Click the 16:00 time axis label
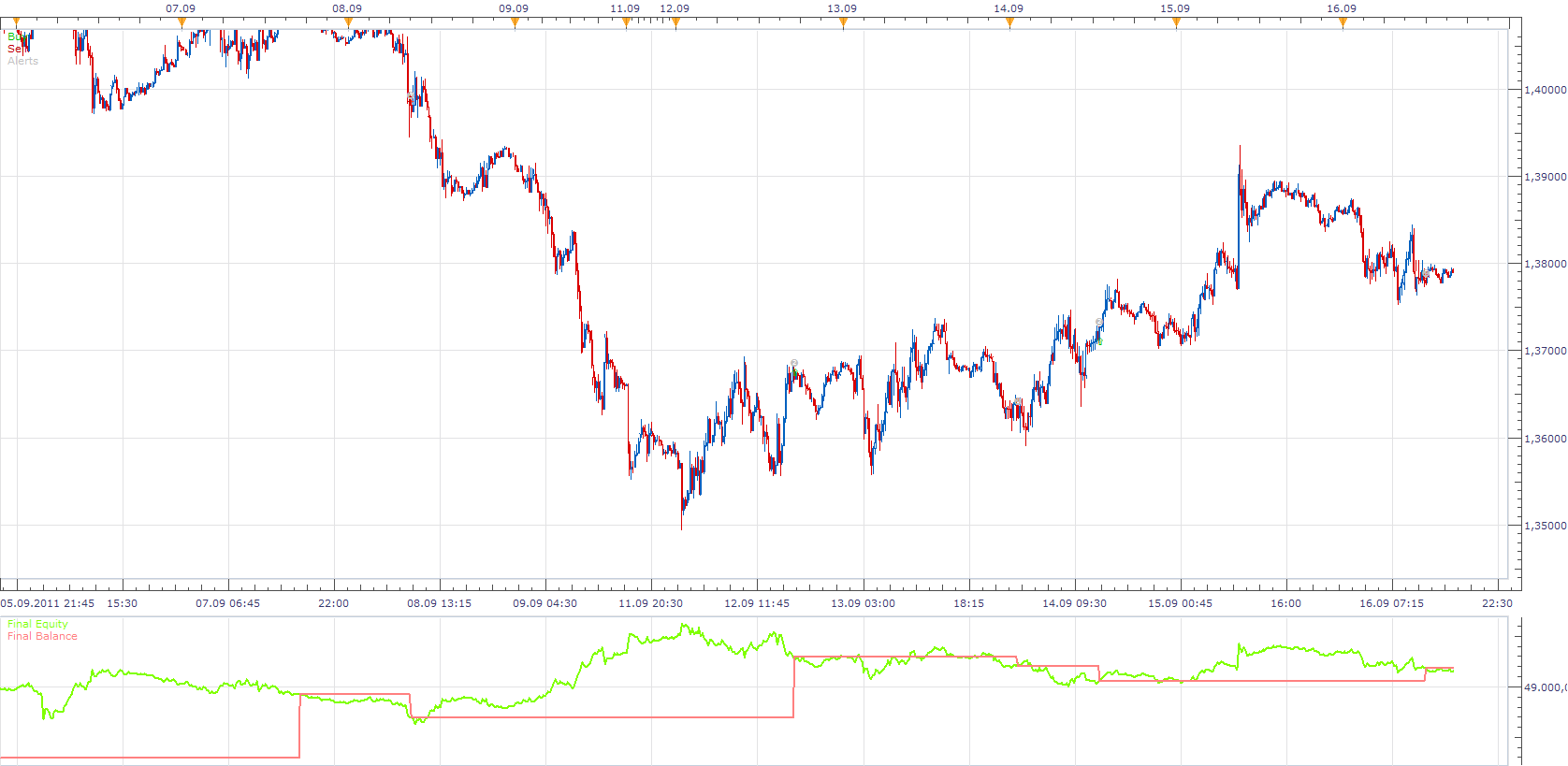Image resolution: width=1568 pixels, height=766 pixels. coord(1285,603)
